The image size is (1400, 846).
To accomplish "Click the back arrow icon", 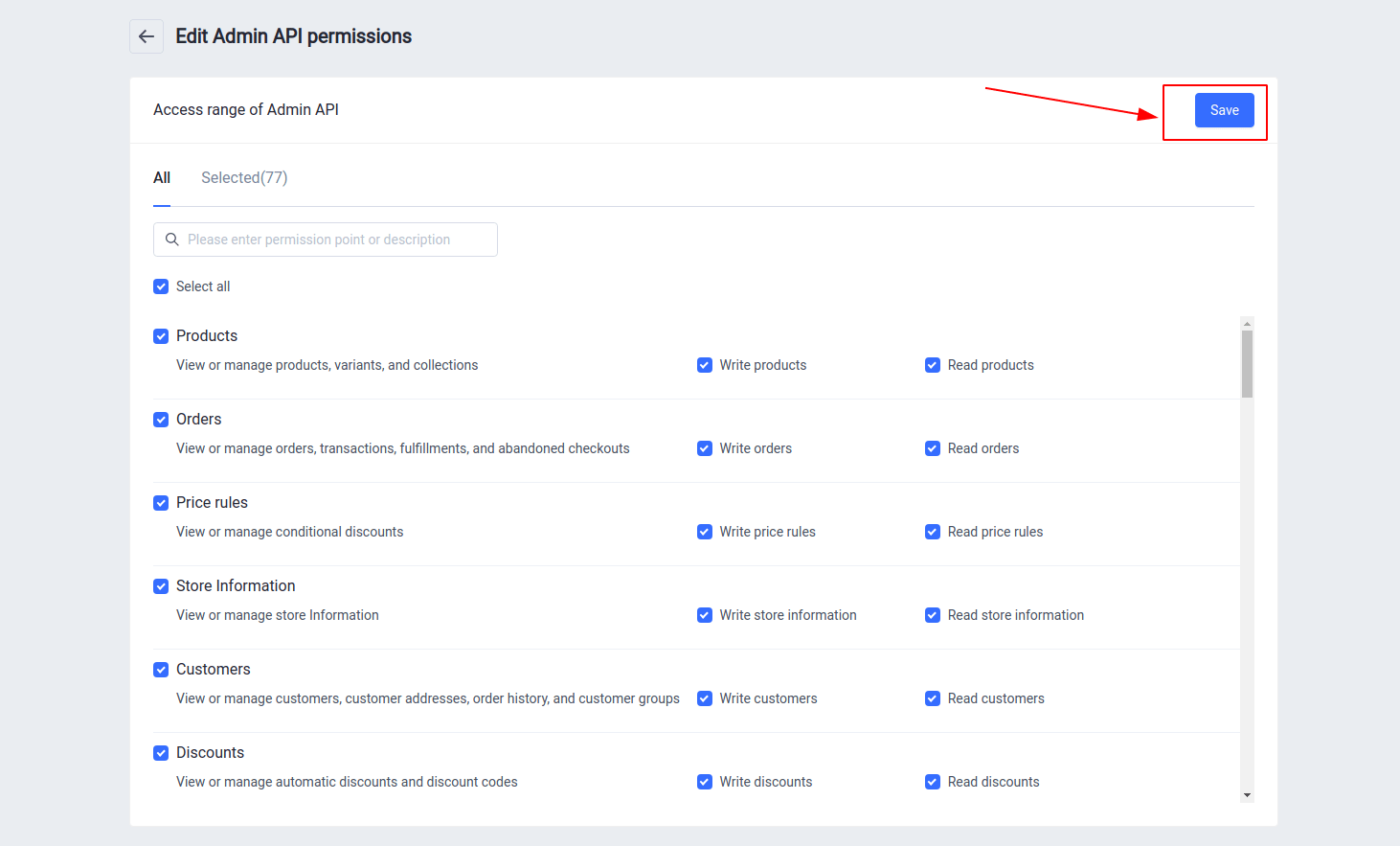I will pos(147,36).
